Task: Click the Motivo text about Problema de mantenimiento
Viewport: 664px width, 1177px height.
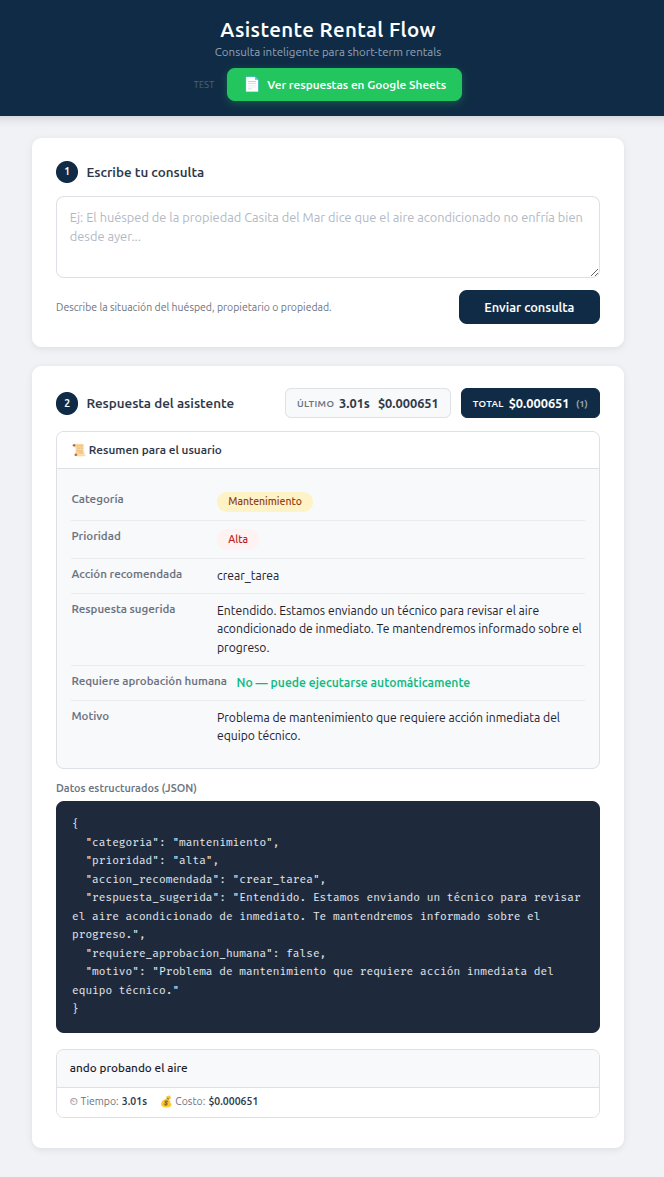Action: click(389, 727)
